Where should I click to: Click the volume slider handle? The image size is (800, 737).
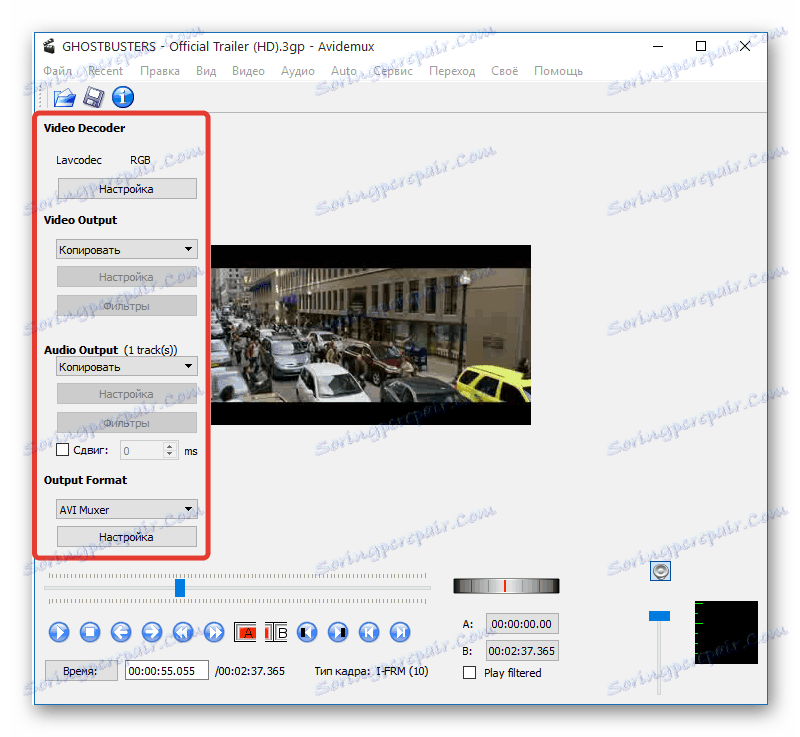(659, 616)
